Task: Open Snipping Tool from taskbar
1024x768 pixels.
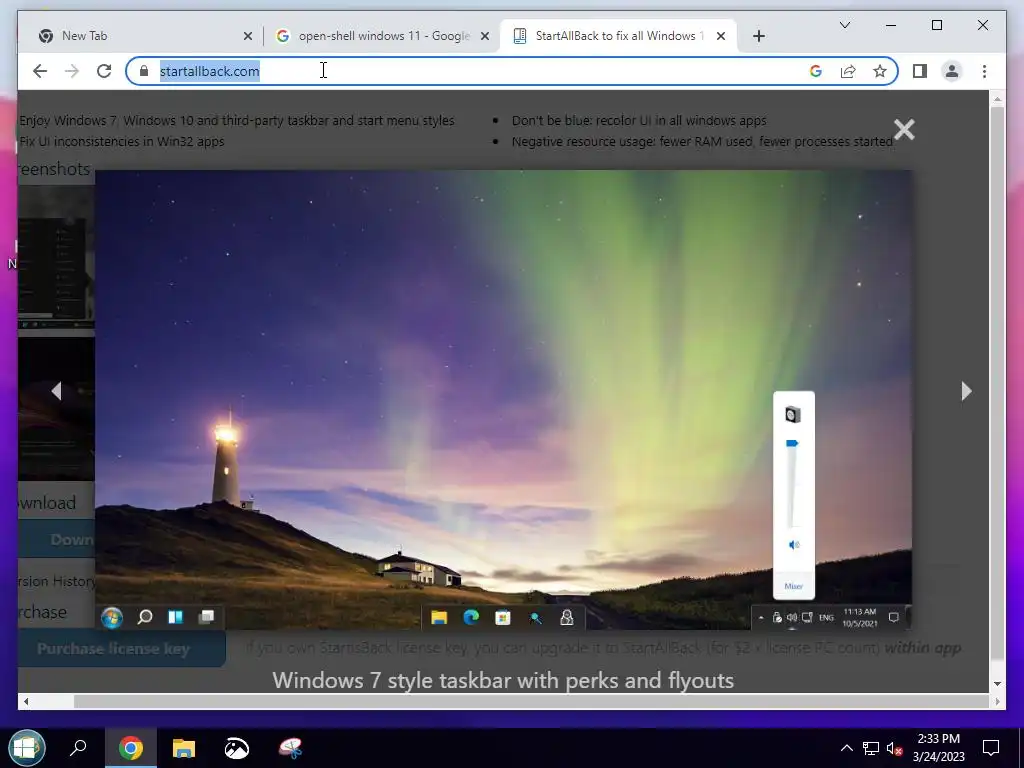Action: point(290,748)
